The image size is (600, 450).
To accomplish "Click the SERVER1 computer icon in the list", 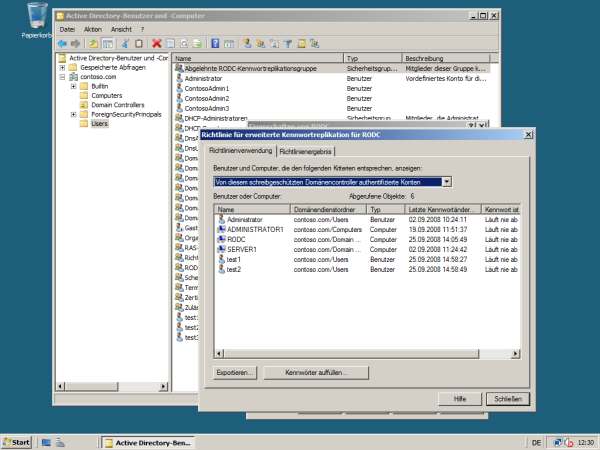I will (221, 249).
